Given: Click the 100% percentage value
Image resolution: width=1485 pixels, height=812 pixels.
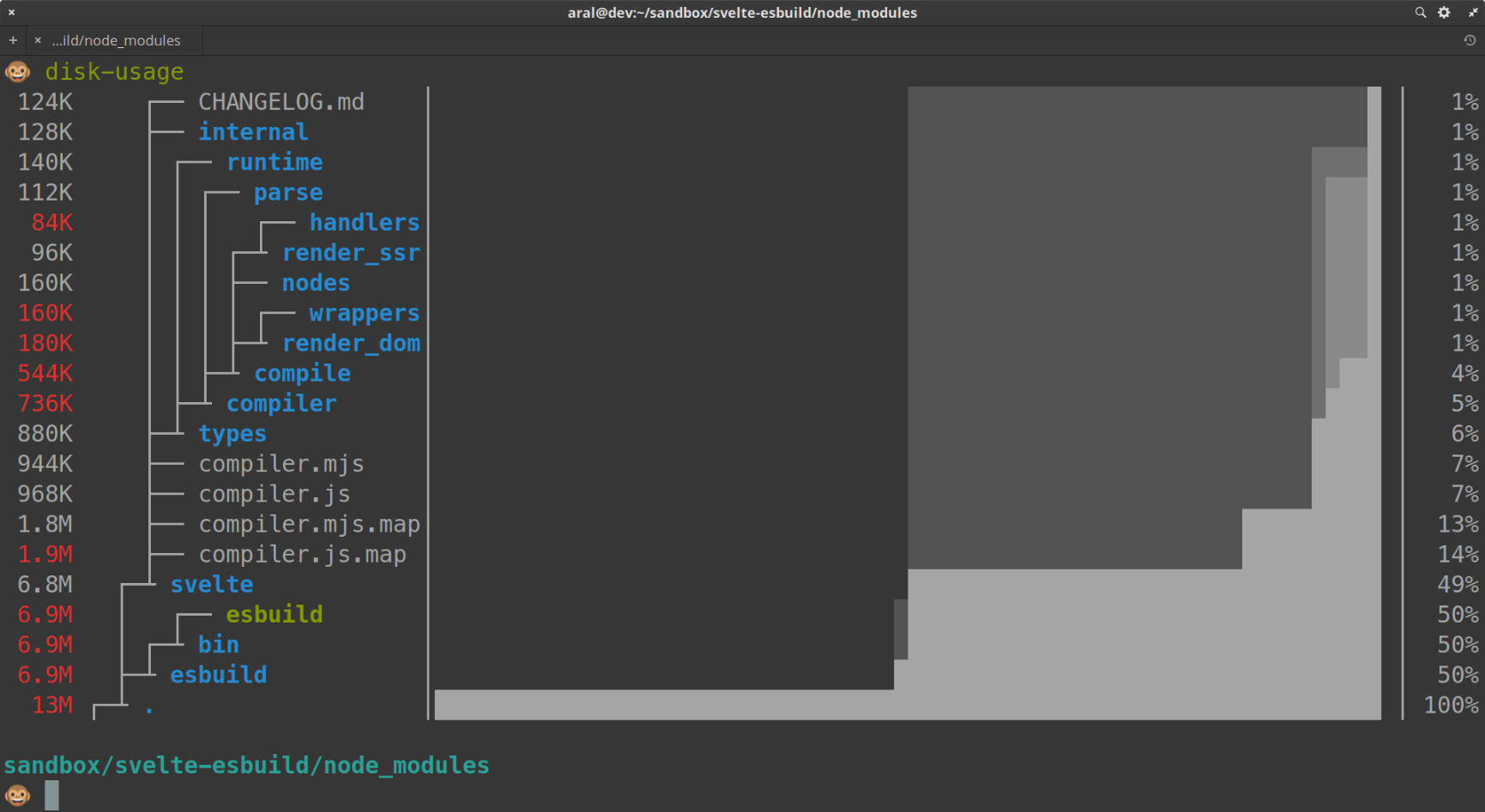Looking at the screenshot, I should 1452,705.
